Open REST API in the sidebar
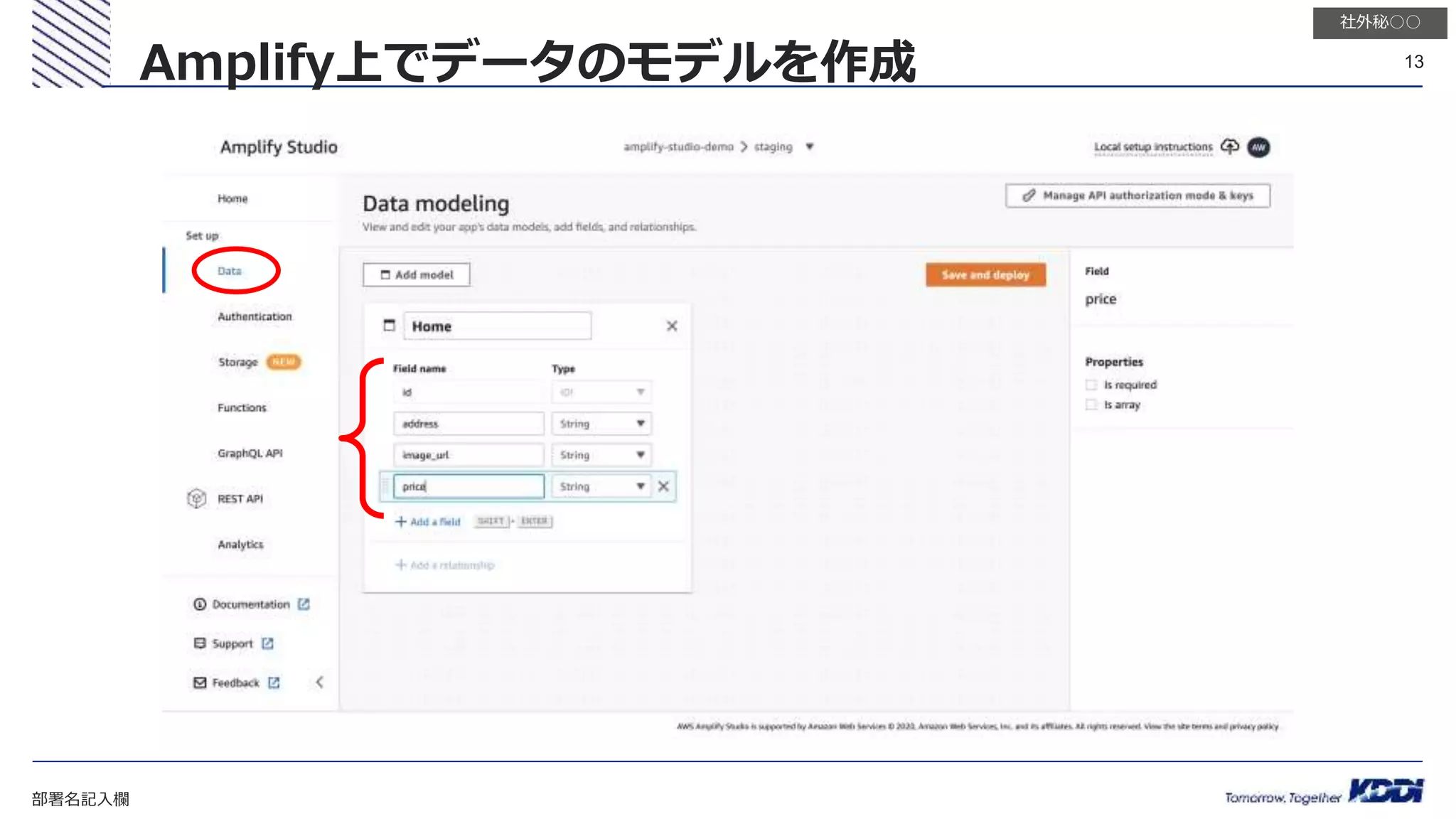Image resolution: width=1456 pixels, height=819 pixels. [240, 499]
